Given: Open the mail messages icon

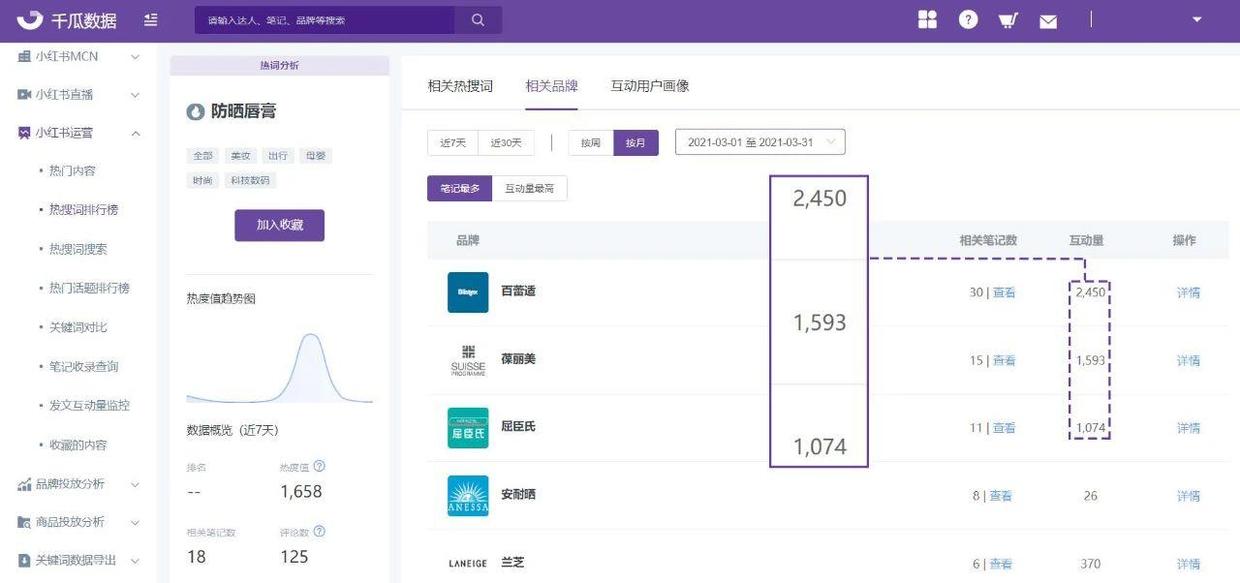Looking at the screenshot, I should pyautogui.click(x=1047, y=21).
